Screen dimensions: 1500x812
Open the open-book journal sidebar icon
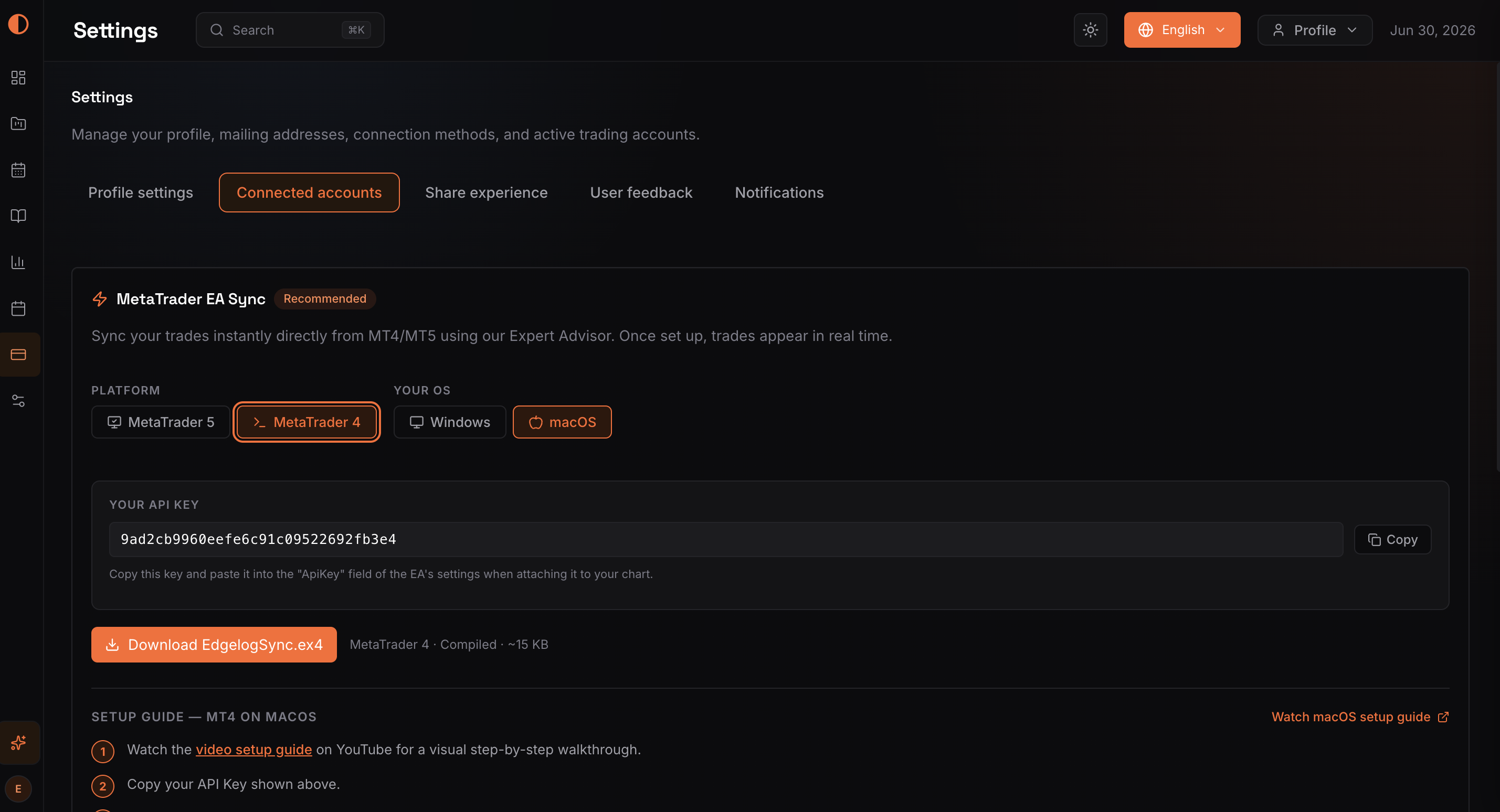(19, 216)
